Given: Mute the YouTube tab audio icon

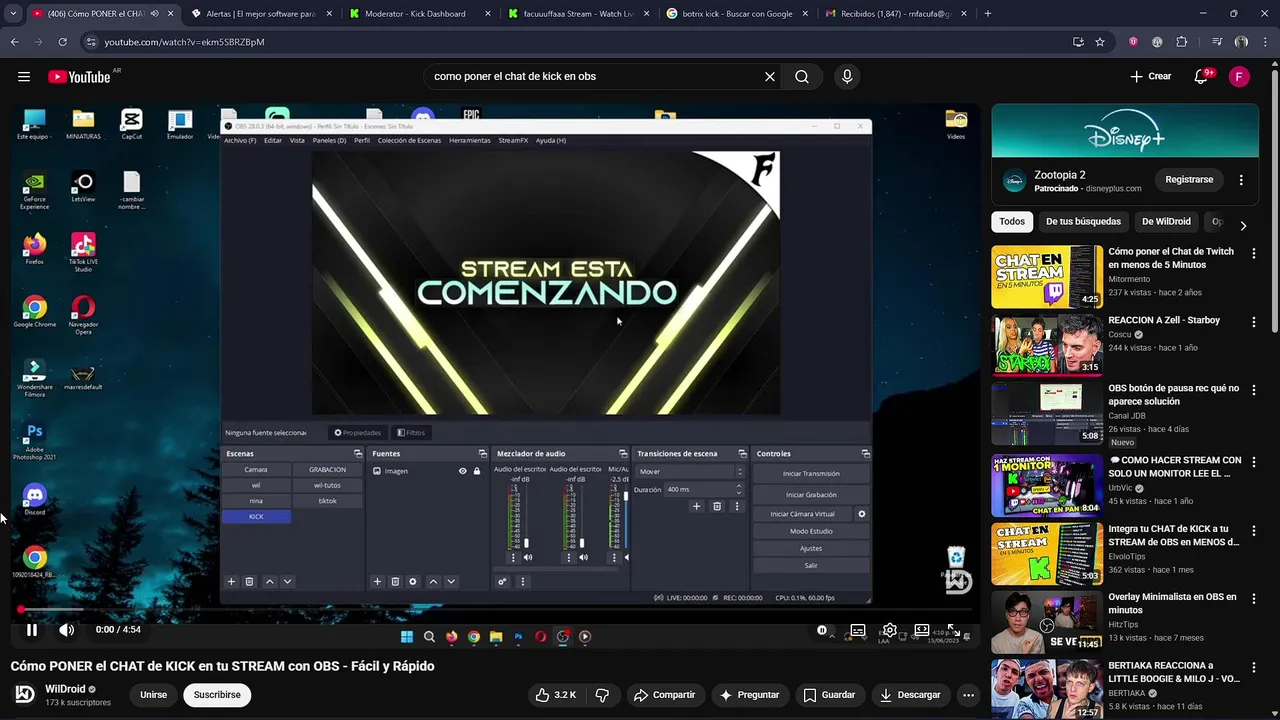Looking at the screenshot, I should 154,14.
